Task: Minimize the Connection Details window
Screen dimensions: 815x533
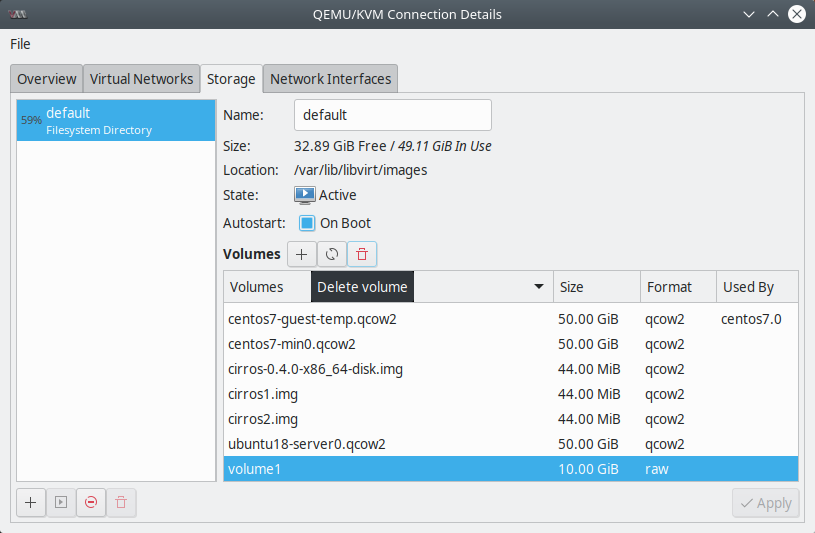Action: coord(749,14)
